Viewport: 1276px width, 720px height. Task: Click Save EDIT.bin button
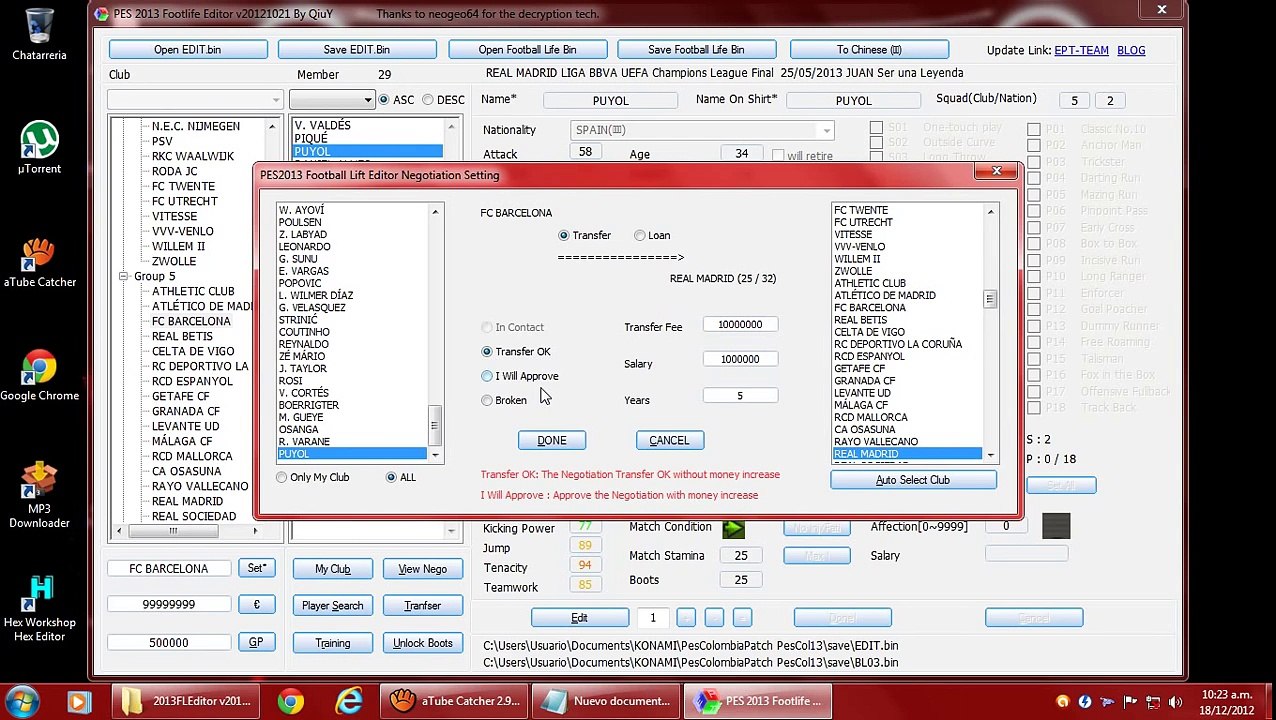point(357,49)
